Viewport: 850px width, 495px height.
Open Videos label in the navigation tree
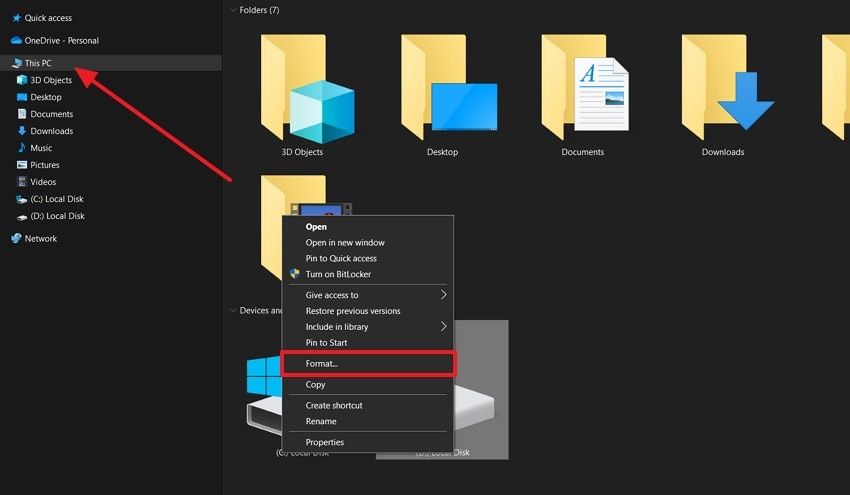point(43,182)
